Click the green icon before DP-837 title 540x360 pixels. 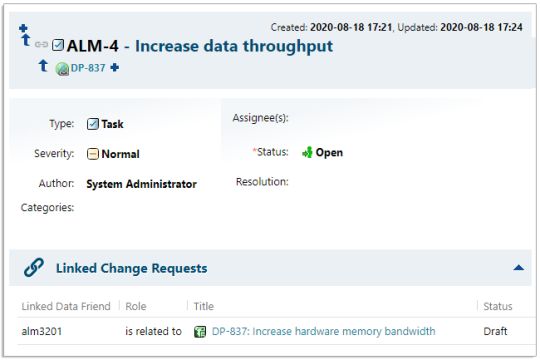click(200, 332)
